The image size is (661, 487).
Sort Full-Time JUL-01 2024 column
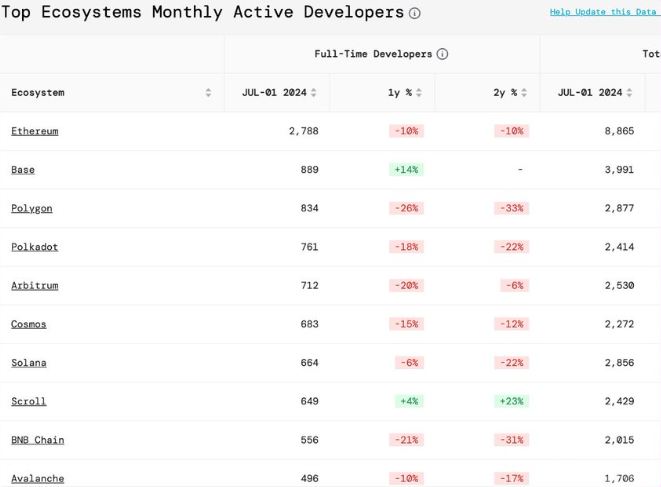pyautogui.click(x=314, y=93)
